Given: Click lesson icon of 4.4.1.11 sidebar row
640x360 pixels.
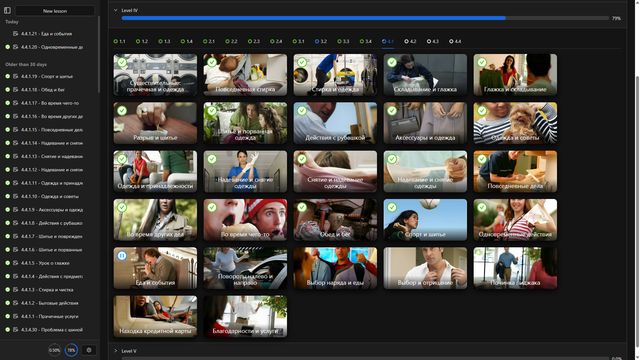Looking at the screenshot, I should (x=16, y=183).
